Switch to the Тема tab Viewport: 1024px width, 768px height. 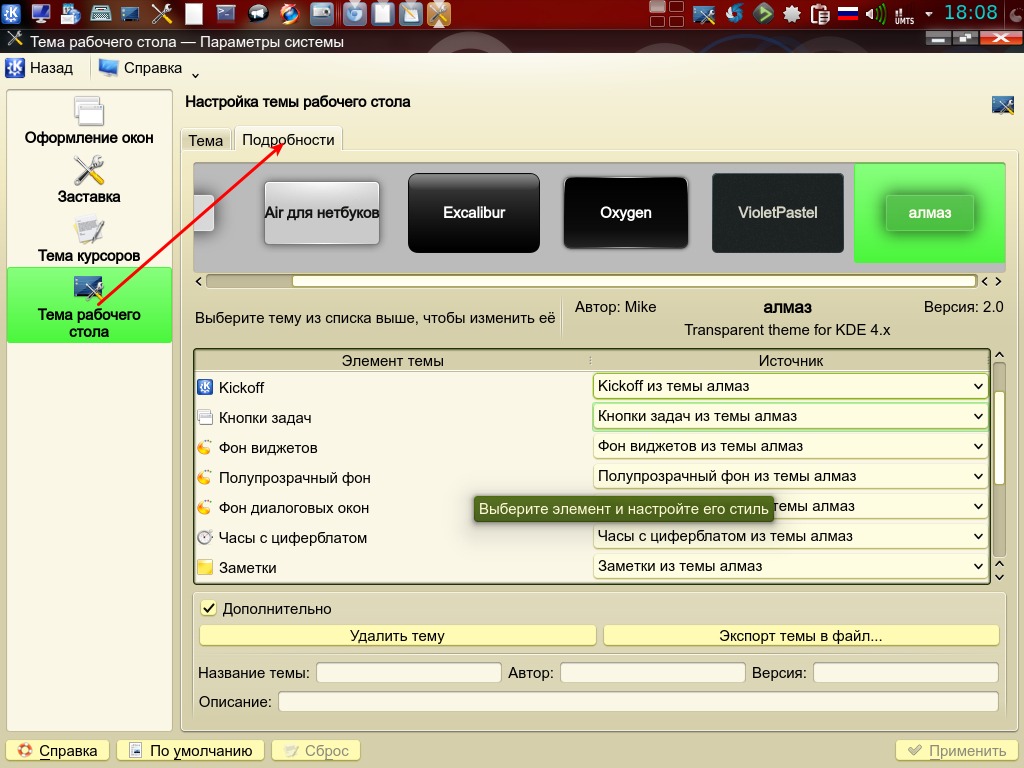206,140
